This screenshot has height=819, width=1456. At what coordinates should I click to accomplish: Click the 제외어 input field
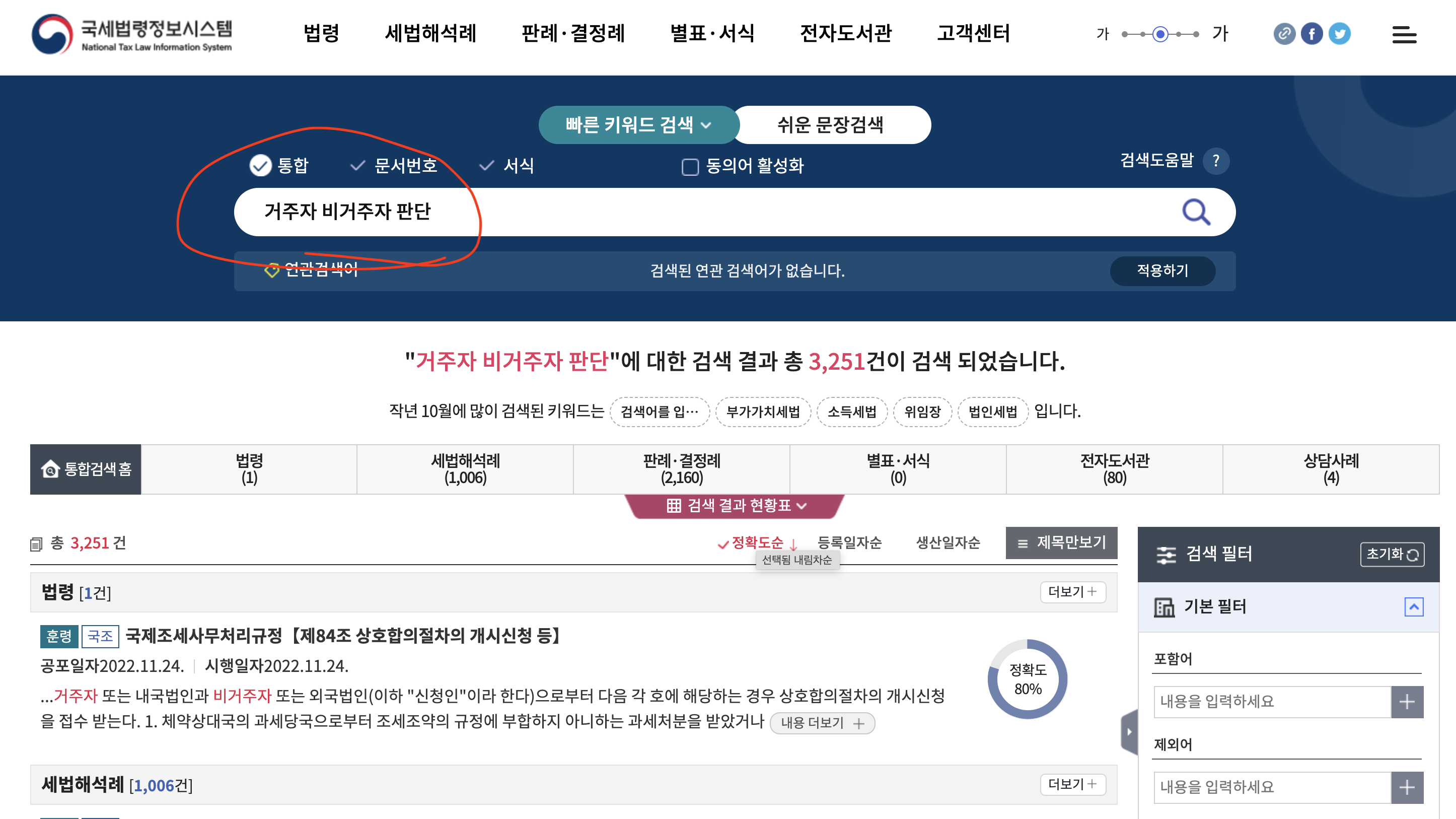point(1272,787)
